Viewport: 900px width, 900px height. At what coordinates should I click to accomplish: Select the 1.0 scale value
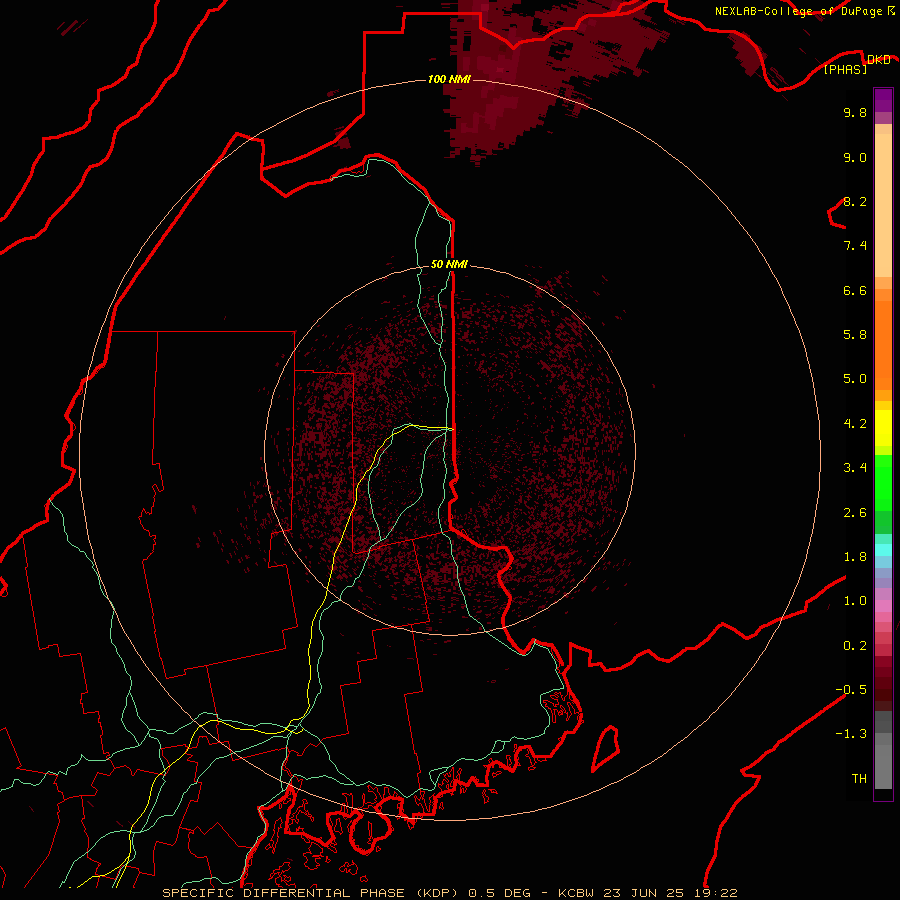(855, 601)
